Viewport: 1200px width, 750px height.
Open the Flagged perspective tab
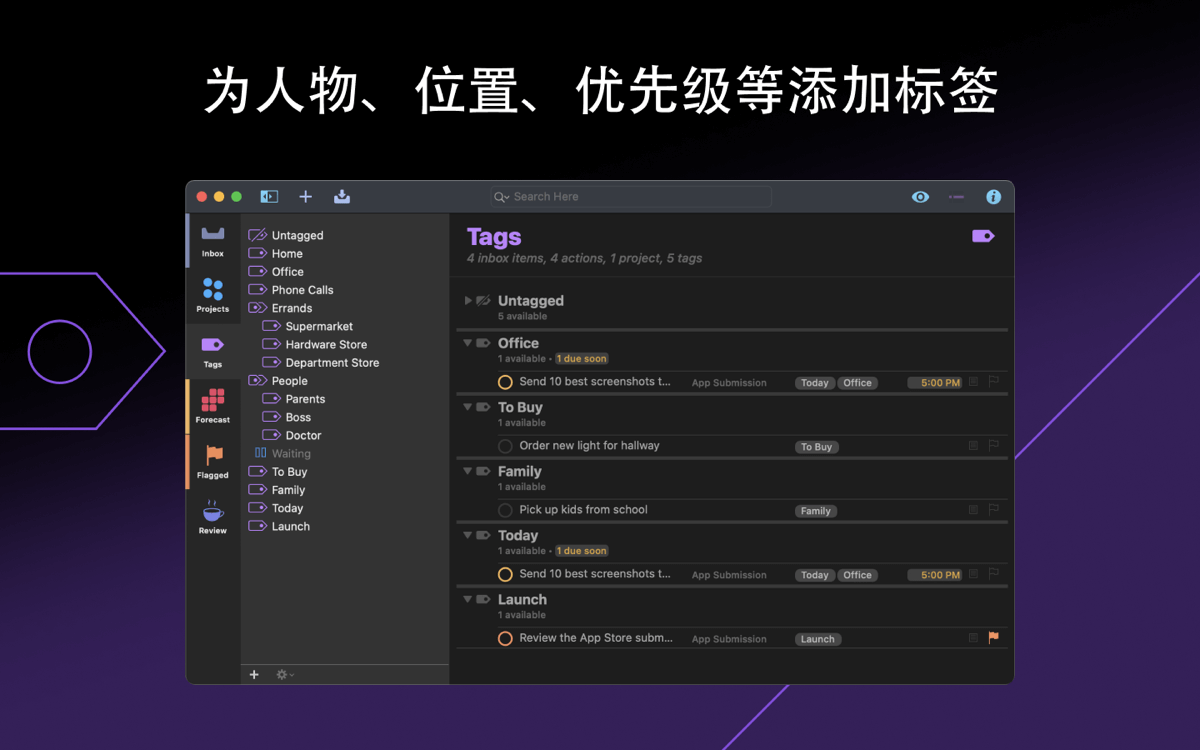pos(212,462)
